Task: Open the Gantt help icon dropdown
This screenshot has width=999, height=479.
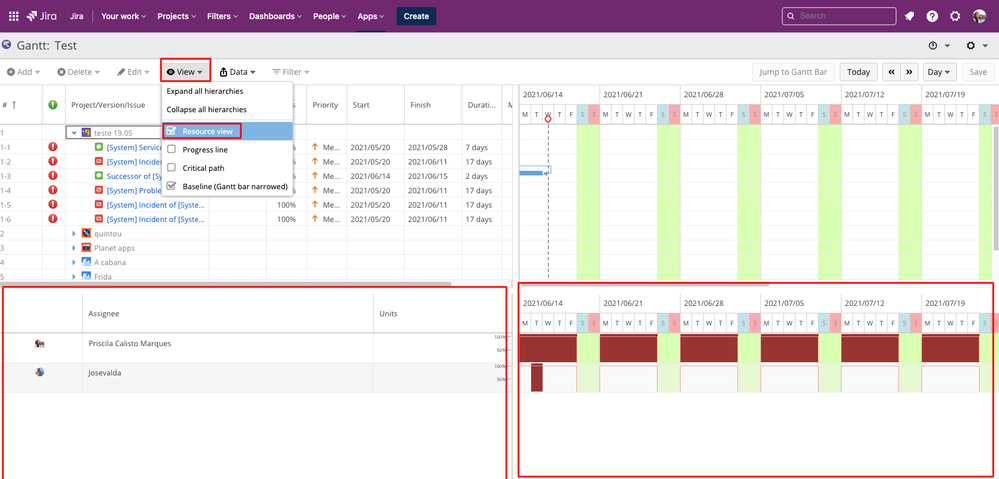Action: 940,45
